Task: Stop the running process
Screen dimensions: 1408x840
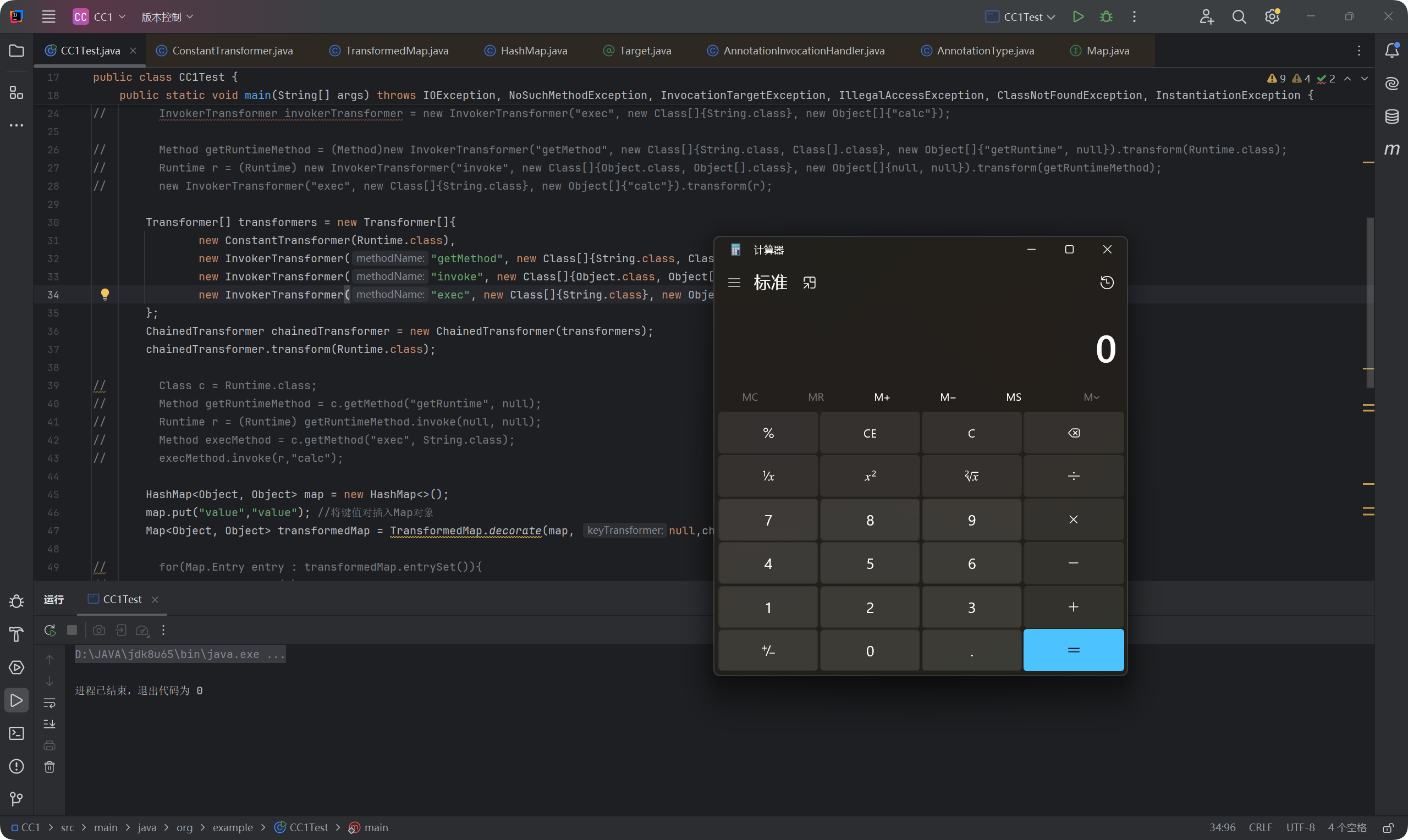Action: [x=72, y=630]
